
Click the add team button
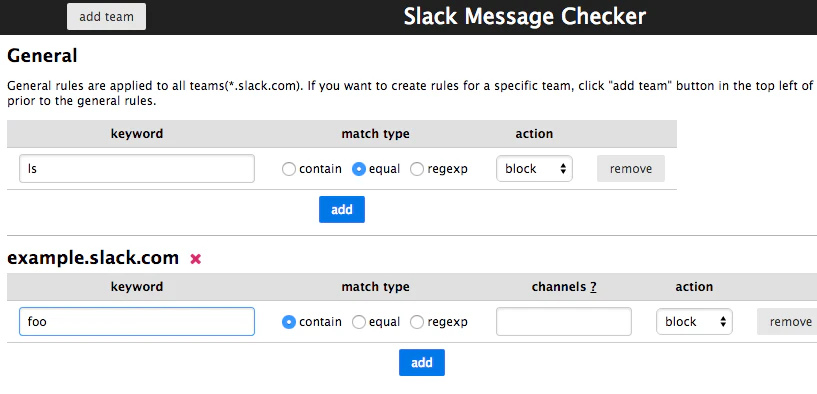[106, 17]
